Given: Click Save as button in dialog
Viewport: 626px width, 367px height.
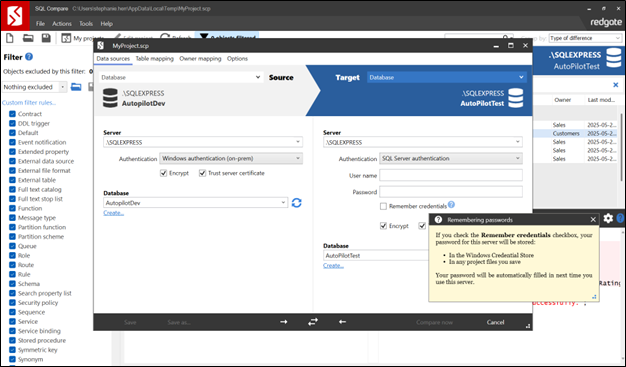Looking at the screenshot, I should [x=178, y=322].
